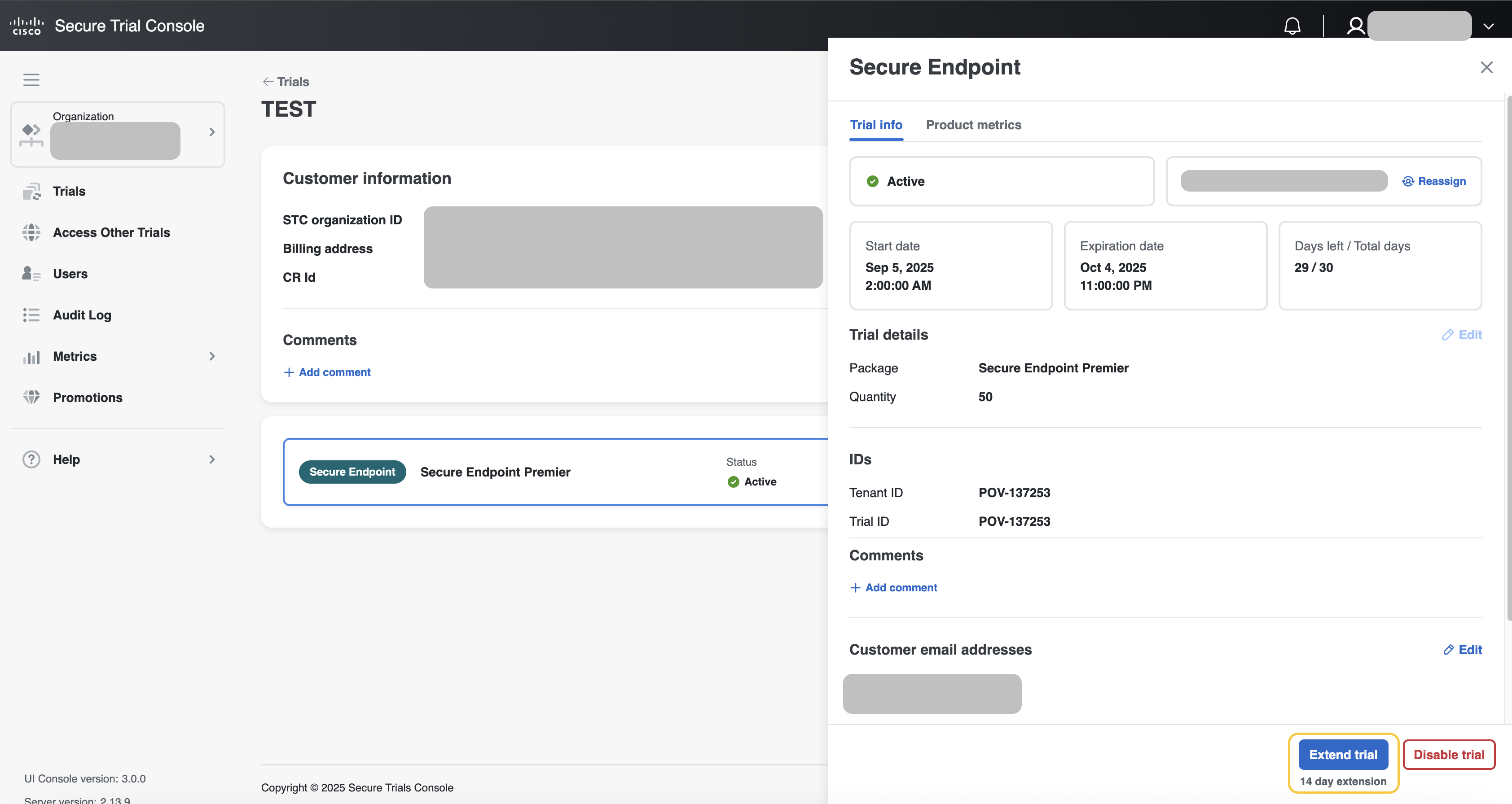Open Trials in the sidebar
This screenshot has height=804, width=1512.
69,191
